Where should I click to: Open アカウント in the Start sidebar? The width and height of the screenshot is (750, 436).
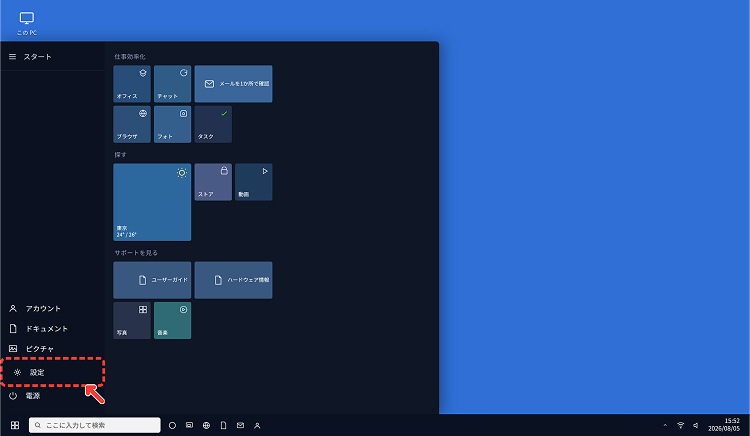click(53, 309)
